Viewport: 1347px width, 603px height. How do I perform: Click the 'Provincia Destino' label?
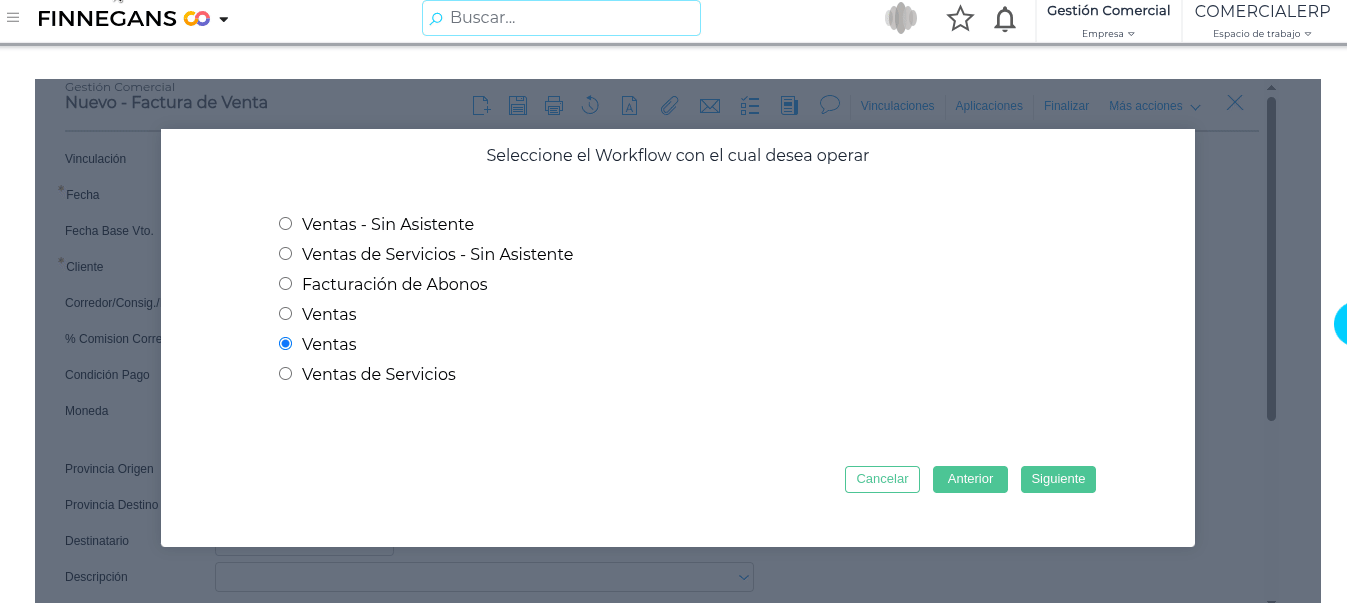click(112, 505)
